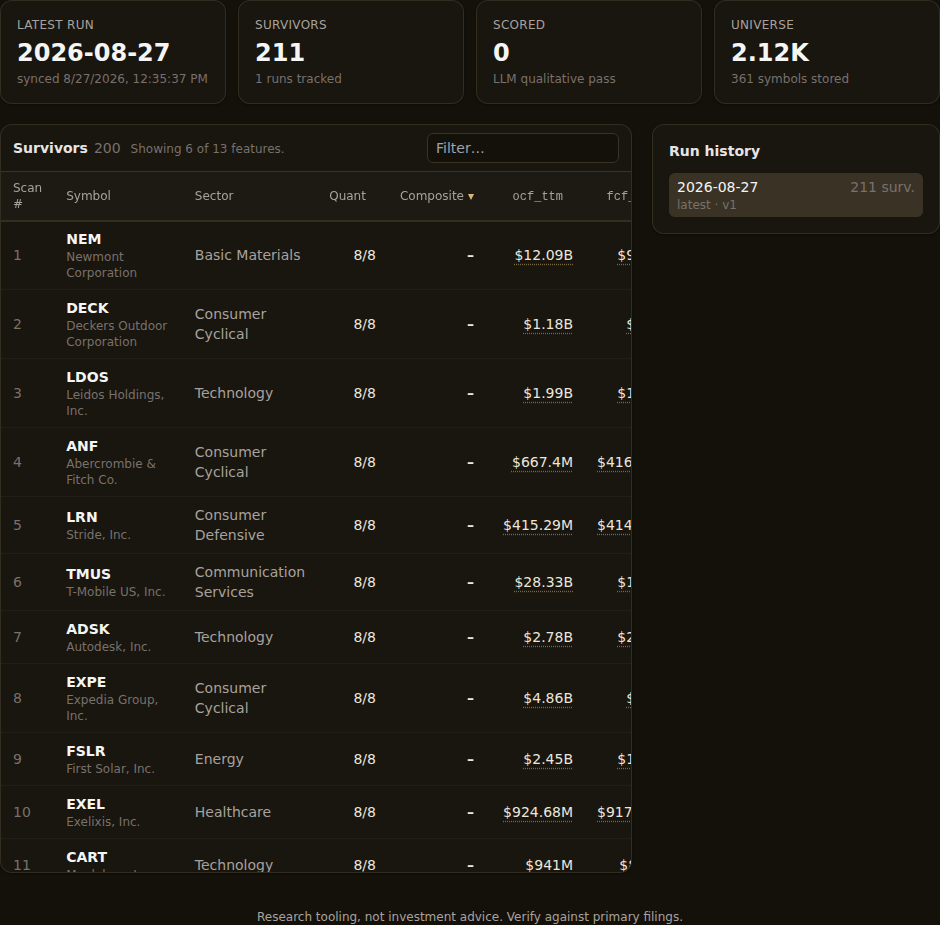
Task: Click the $12.09B ocf_ttm value
Action: coord(543,255)
